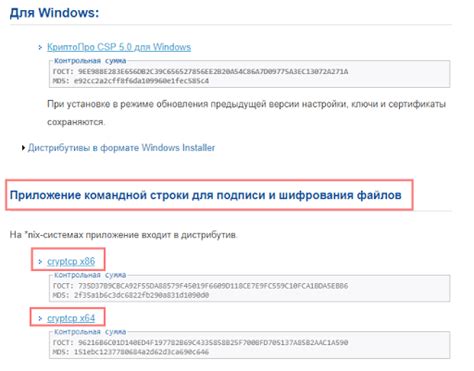Click Контрольная сумма label under cryptcp x64
The width and height of the screenshot is (474, 371).
[x=90, y=332]
